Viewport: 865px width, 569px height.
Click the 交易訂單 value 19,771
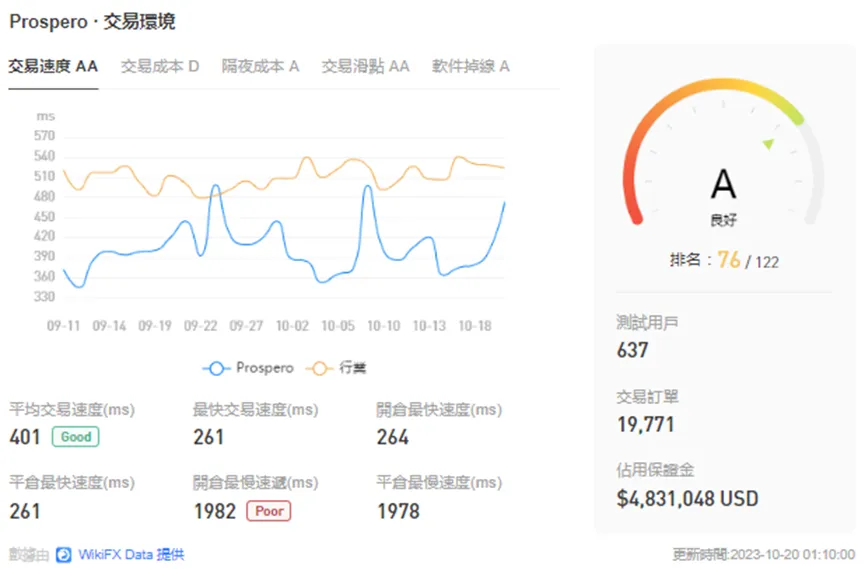pyautogui.click(x=645, y=424)
